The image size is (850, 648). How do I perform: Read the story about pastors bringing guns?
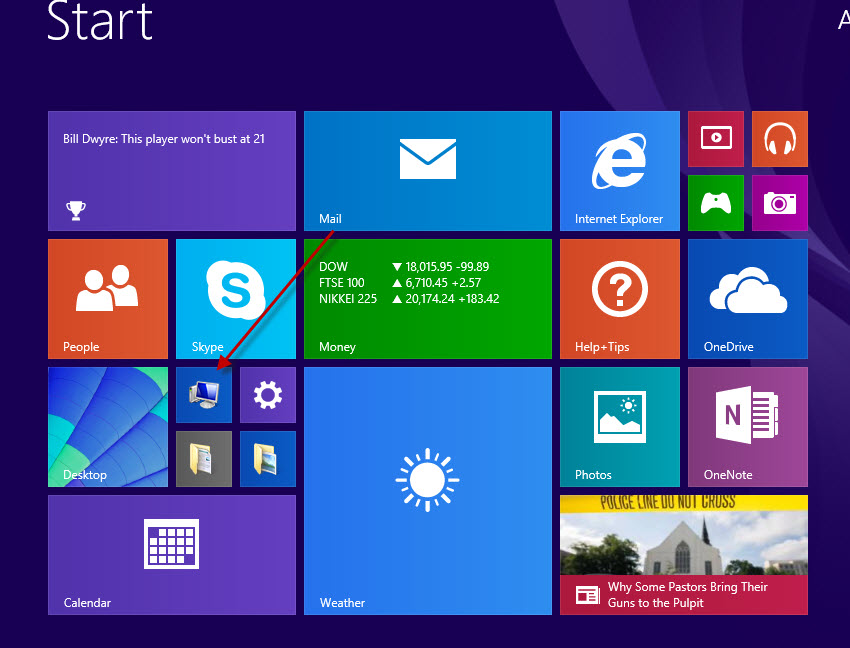[683, 554]
